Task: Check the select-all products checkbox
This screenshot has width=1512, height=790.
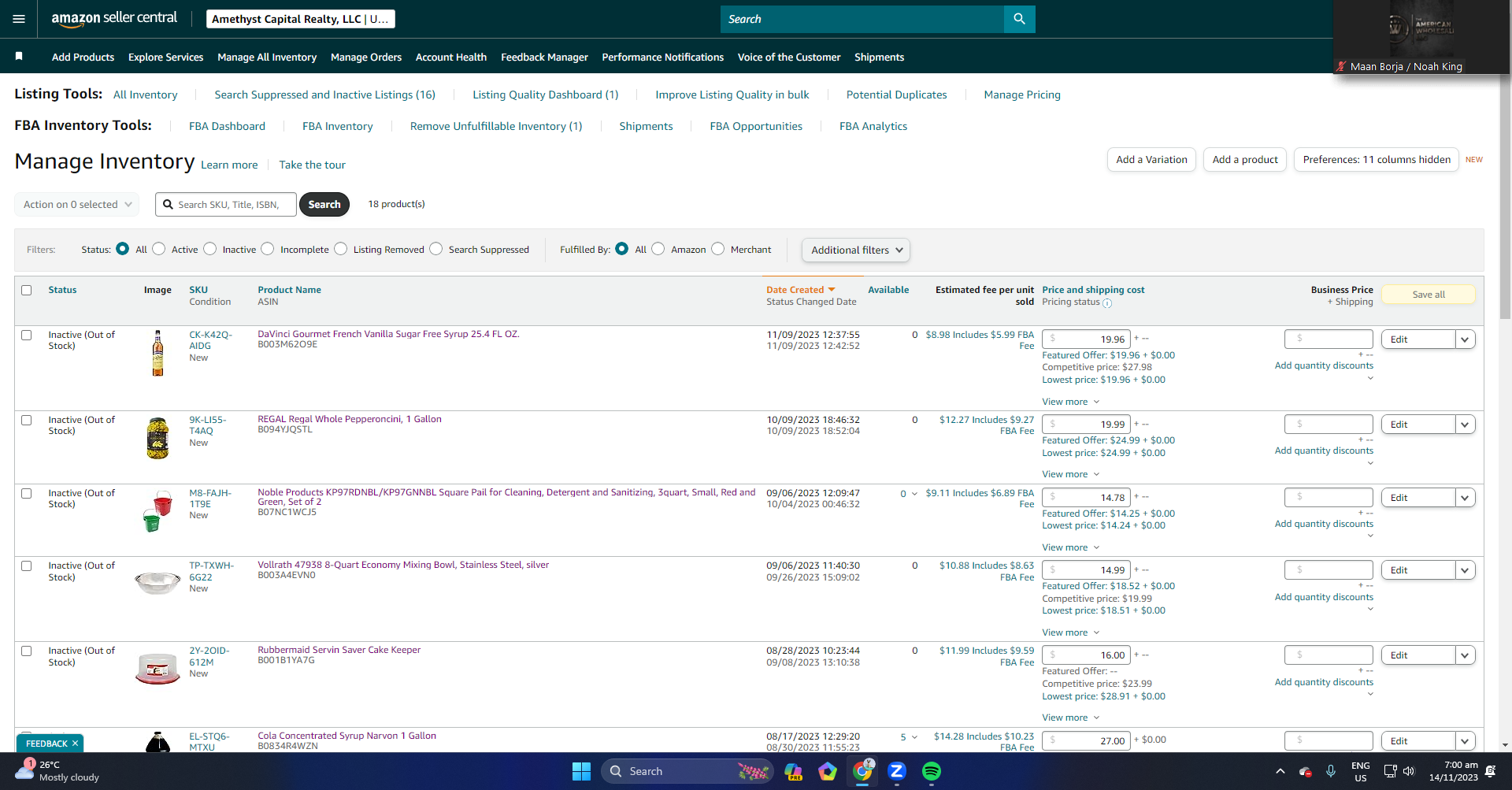Action: (27, 290)
